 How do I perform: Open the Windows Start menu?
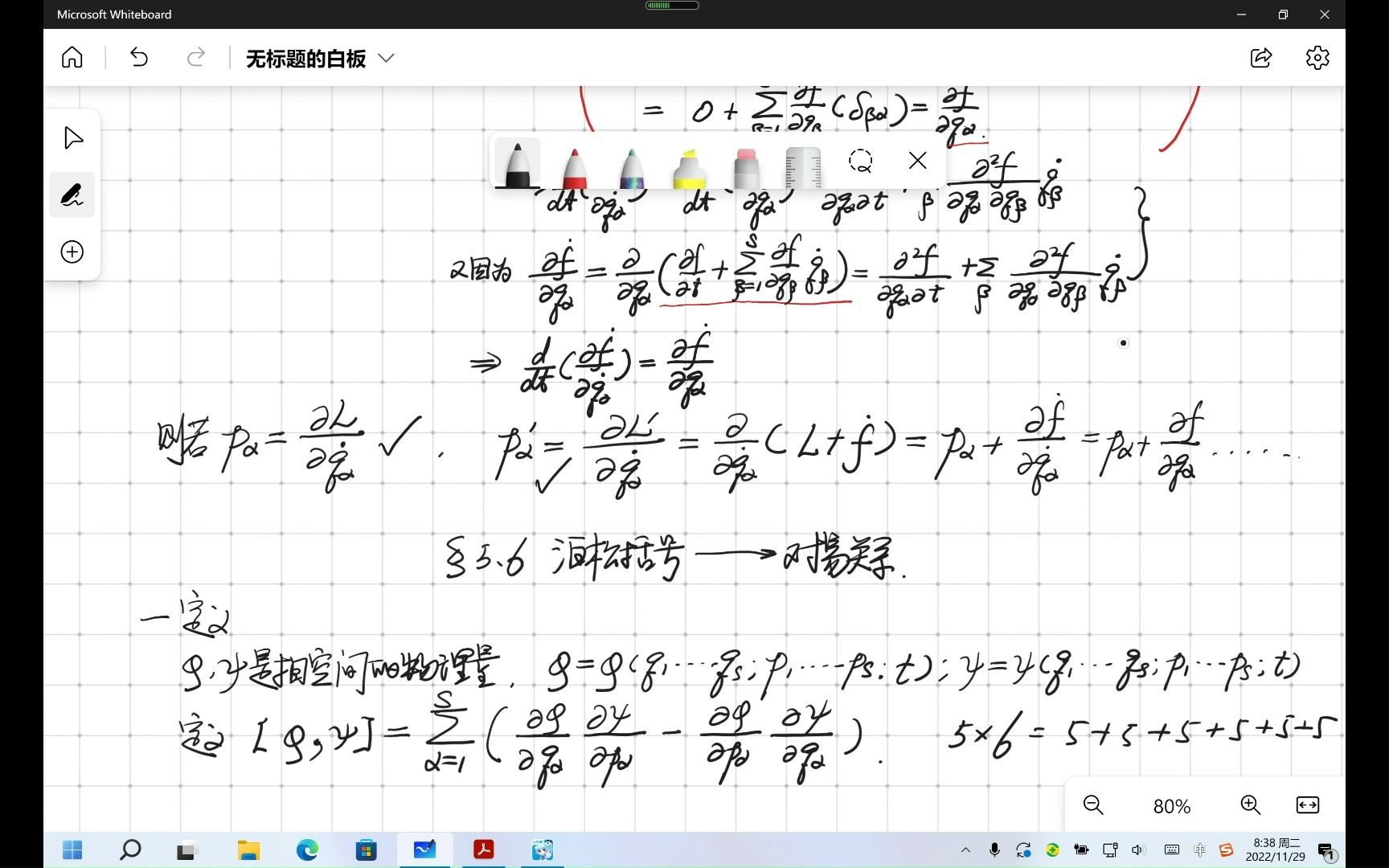(72, 850)
